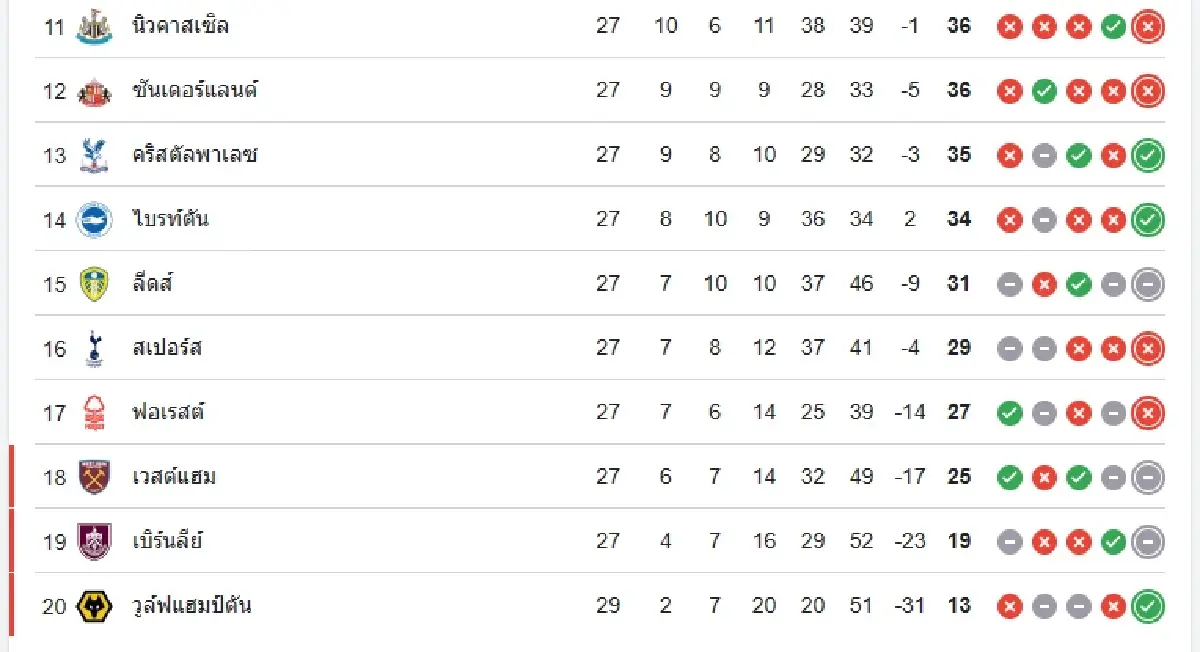
Task: Click the Nottingham Forest tree crest
Action: click(x=93, y=412)
